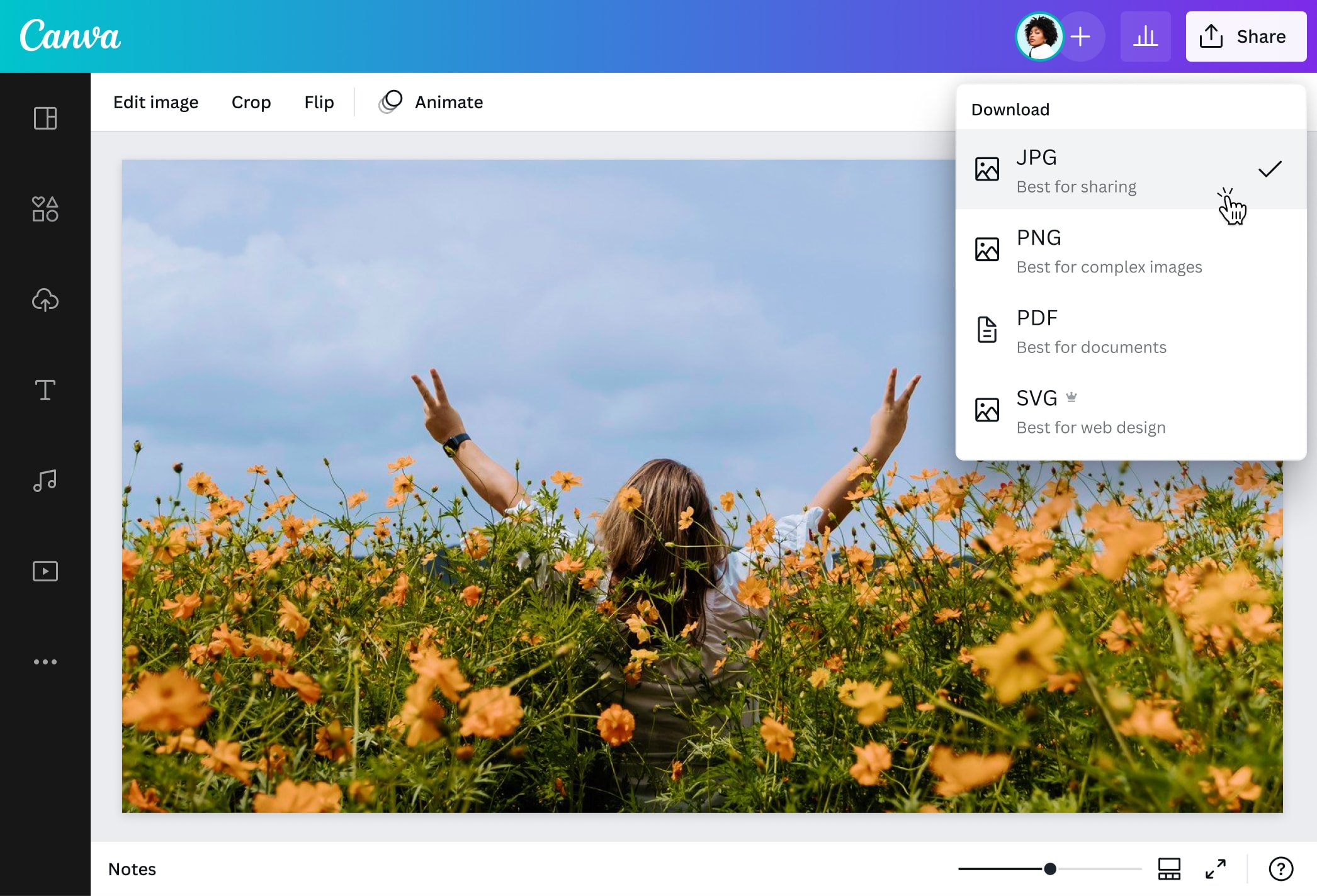Open the Text tool in the sidebar
This screenshot has width=1317, height=896.
(x=44, y=390)
